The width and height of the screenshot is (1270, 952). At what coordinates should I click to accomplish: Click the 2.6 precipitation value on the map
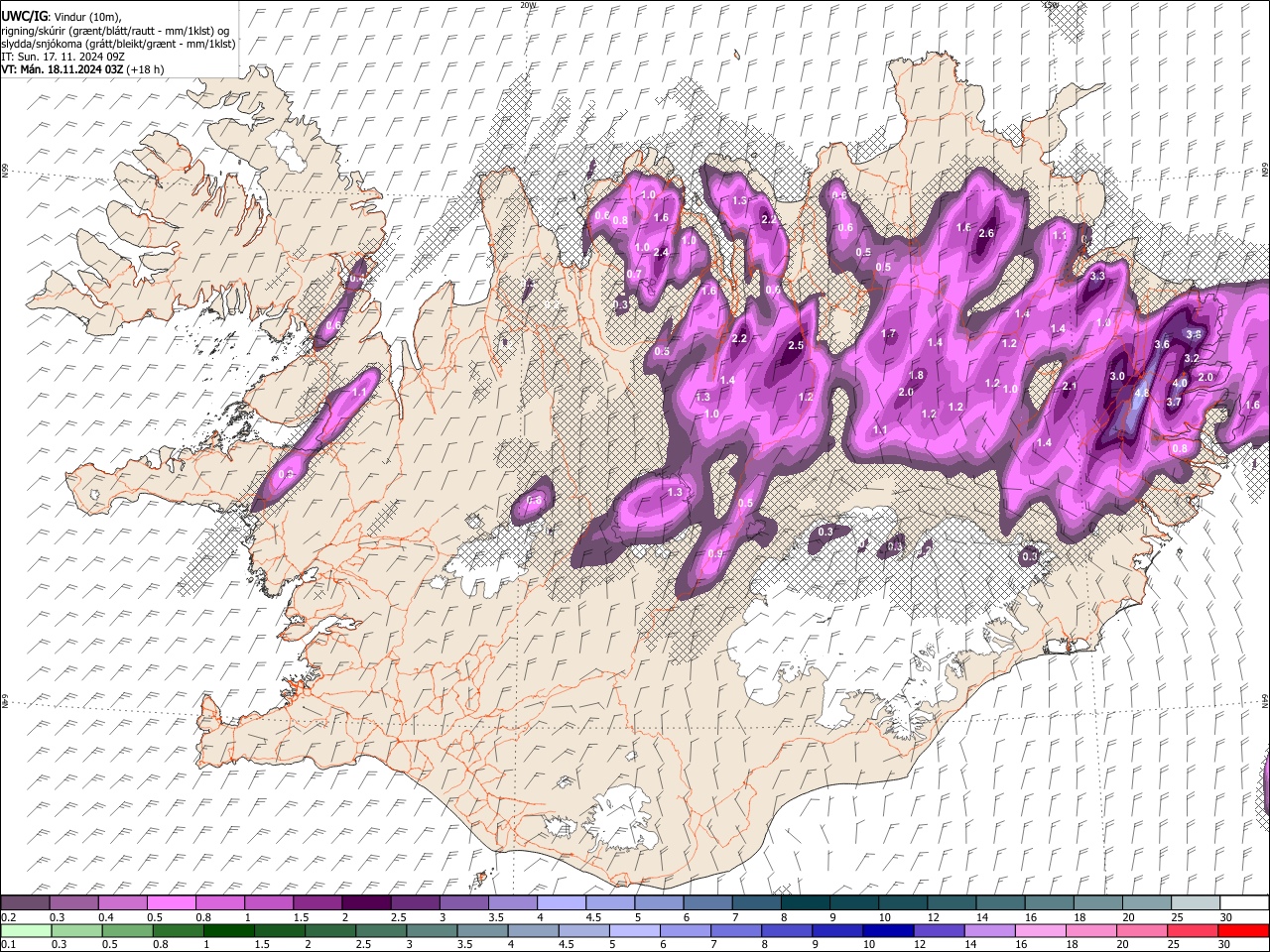point(986,233)
